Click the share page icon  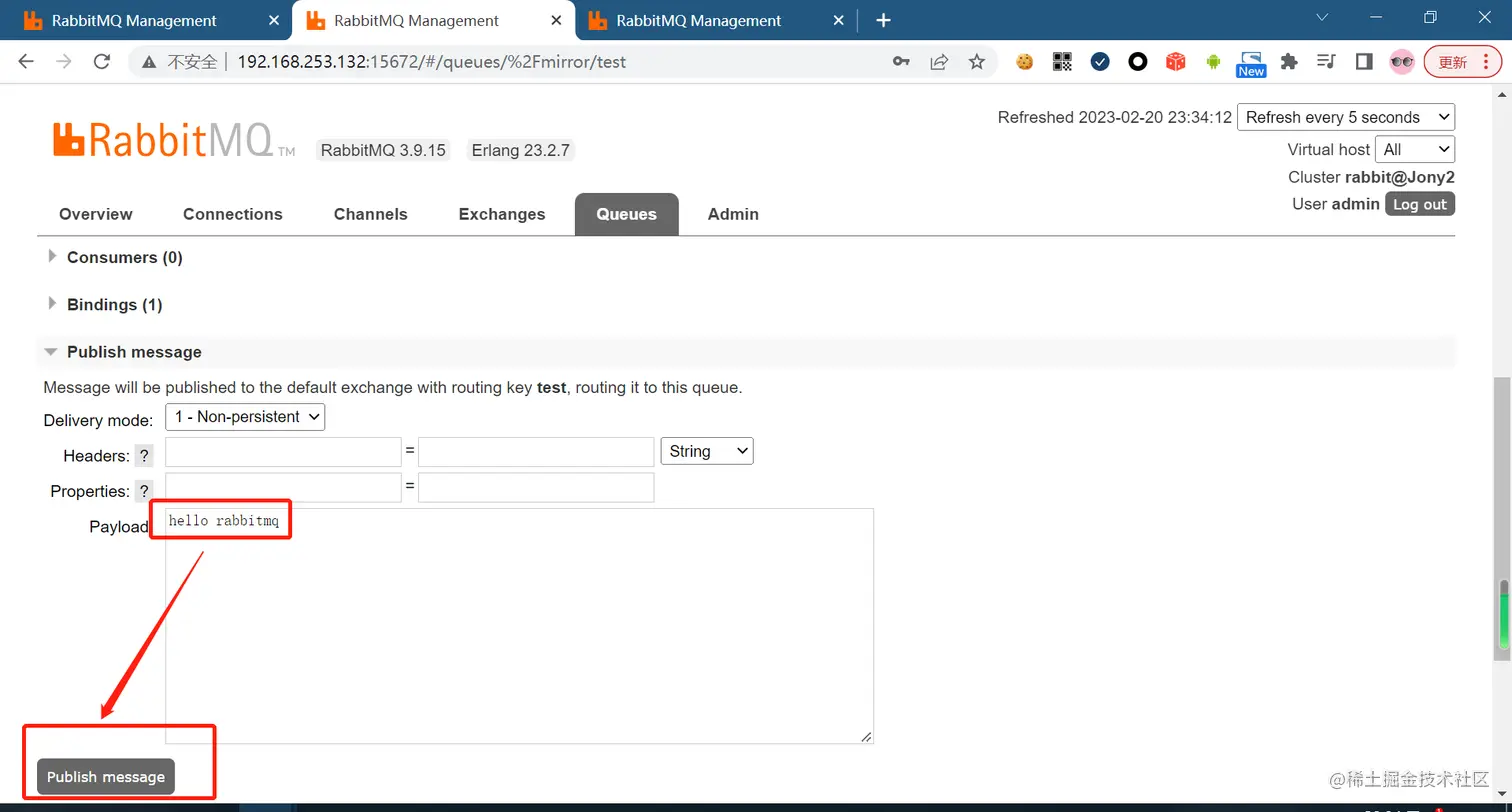point(939,62)
